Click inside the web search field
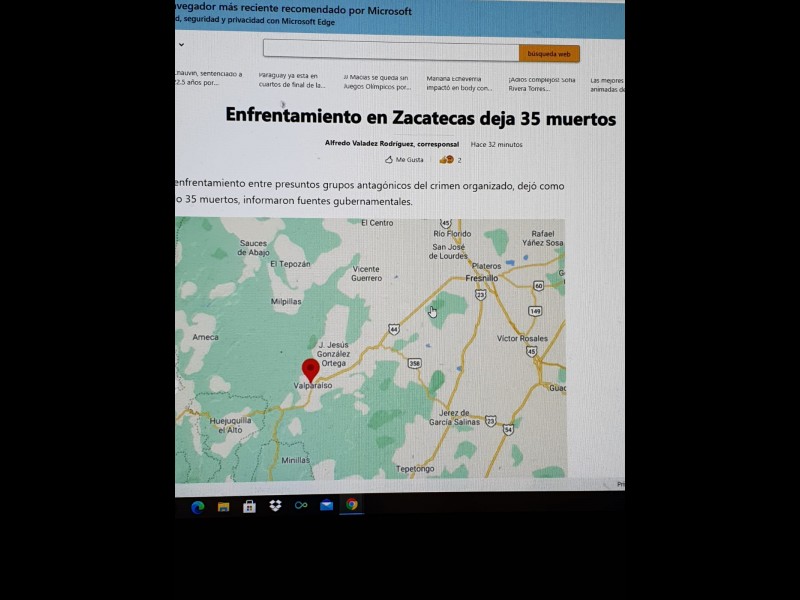The image size is (800, 600). pos(390,51)
